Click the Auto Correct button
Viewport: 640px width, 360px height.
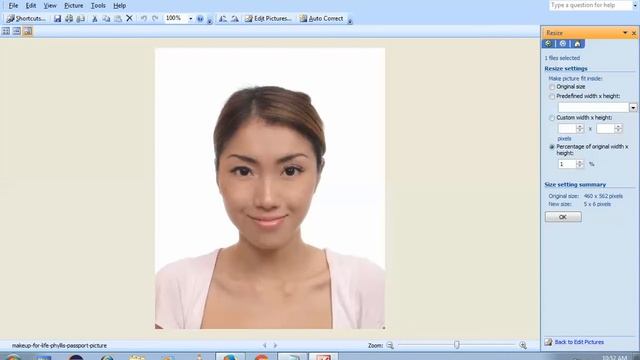321,18
